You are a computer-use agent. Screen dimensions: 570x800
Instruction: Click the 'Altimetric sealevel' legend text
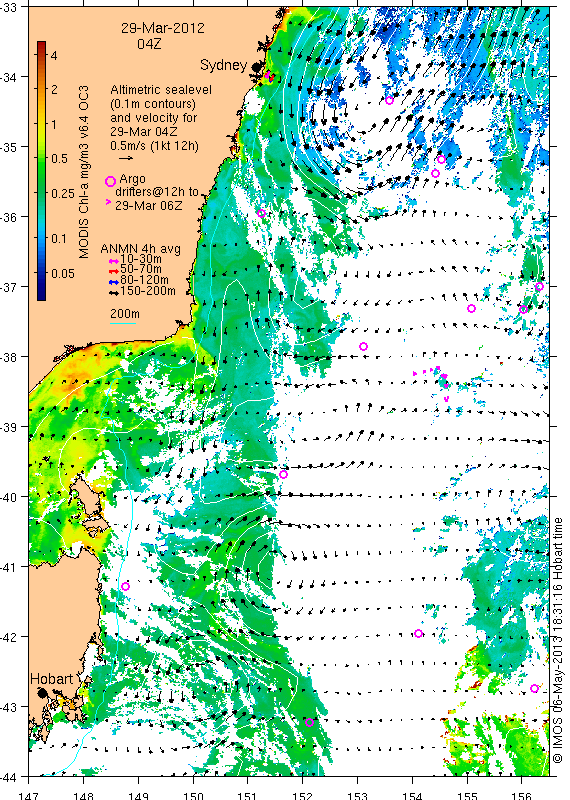pyautogui.click(x=161, y=90)
